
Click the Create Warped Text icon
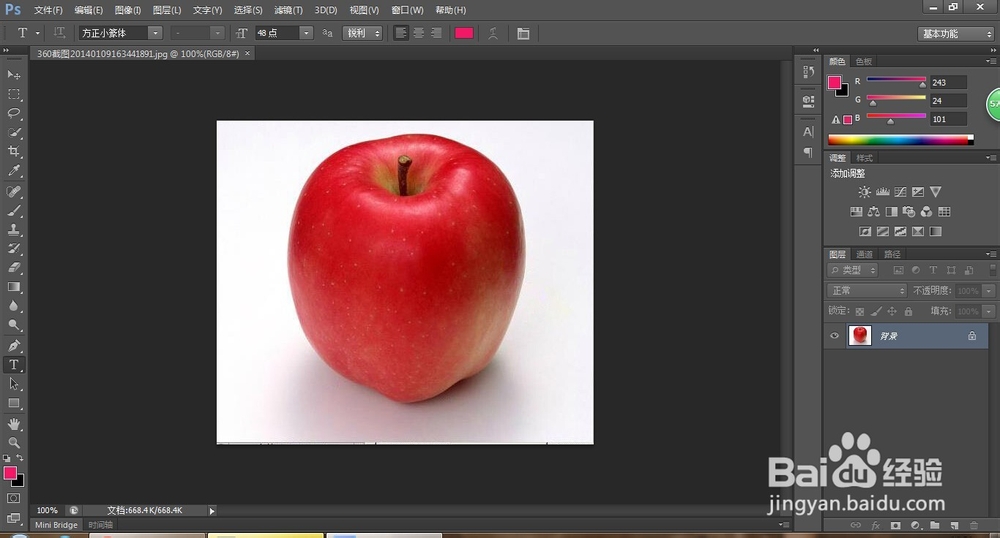493,33
